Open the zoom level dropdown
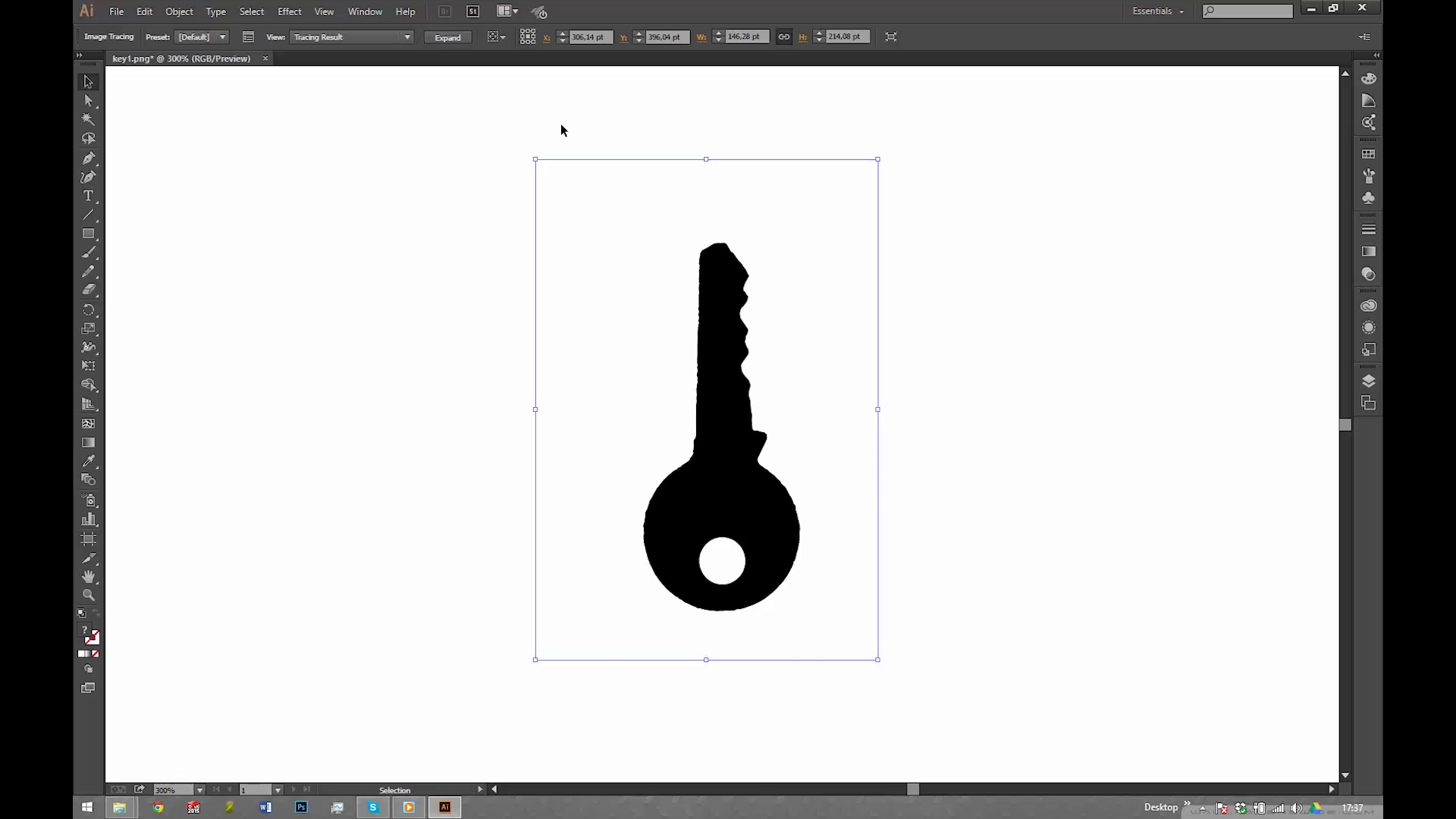 tap(199, 790)
